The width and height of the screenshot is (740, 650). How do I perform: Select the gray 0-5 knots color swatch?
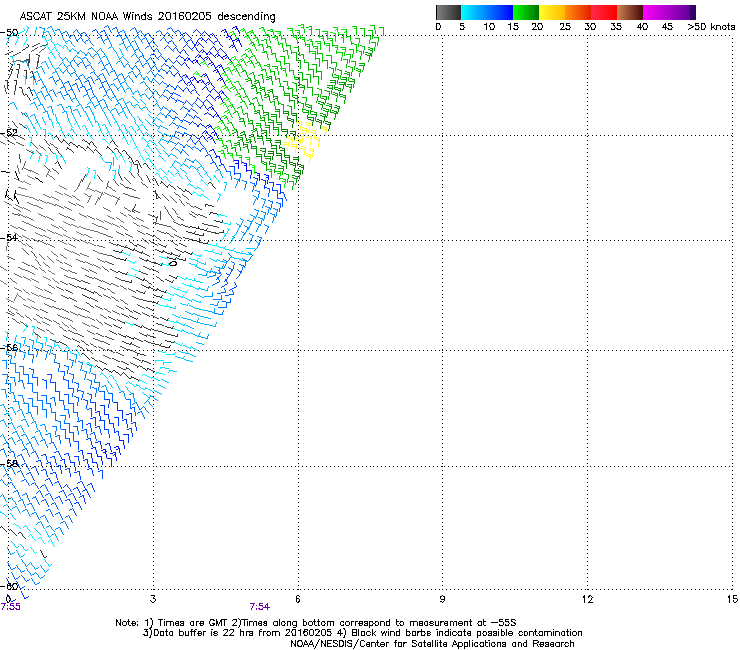[x=448, y=12]
